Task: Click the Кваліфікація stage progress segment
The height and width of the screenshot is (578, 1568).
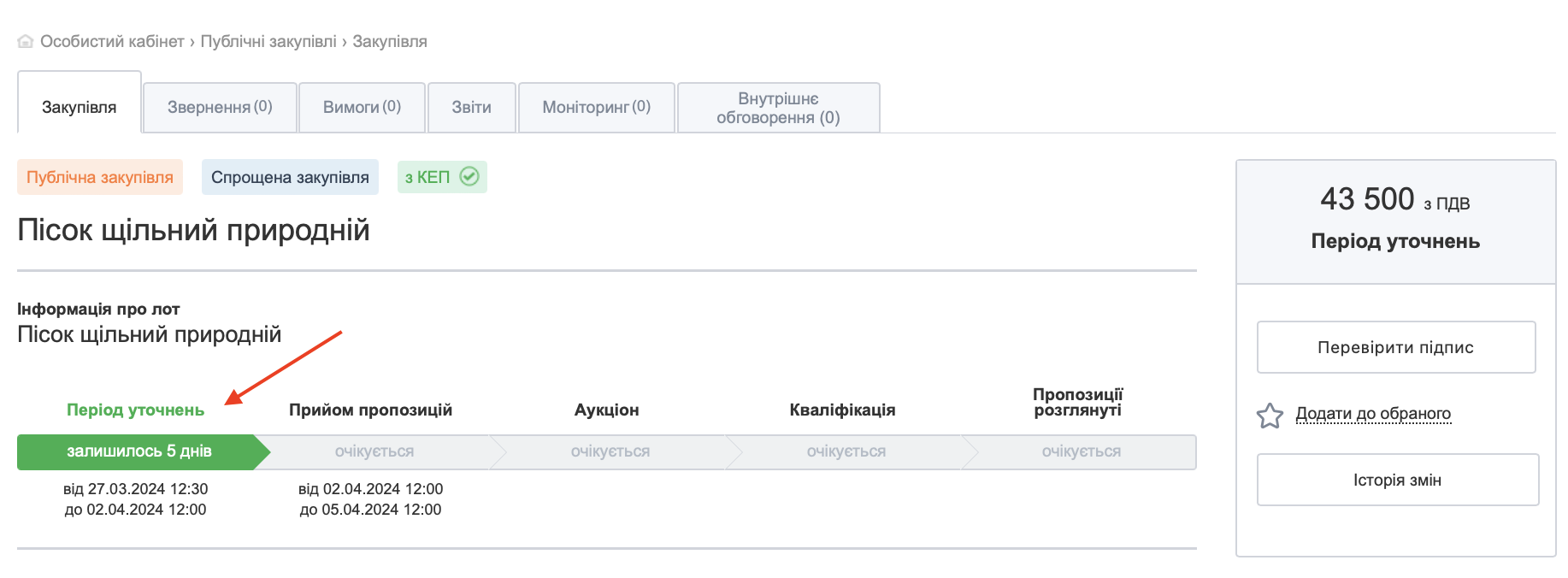Action: 846,451
